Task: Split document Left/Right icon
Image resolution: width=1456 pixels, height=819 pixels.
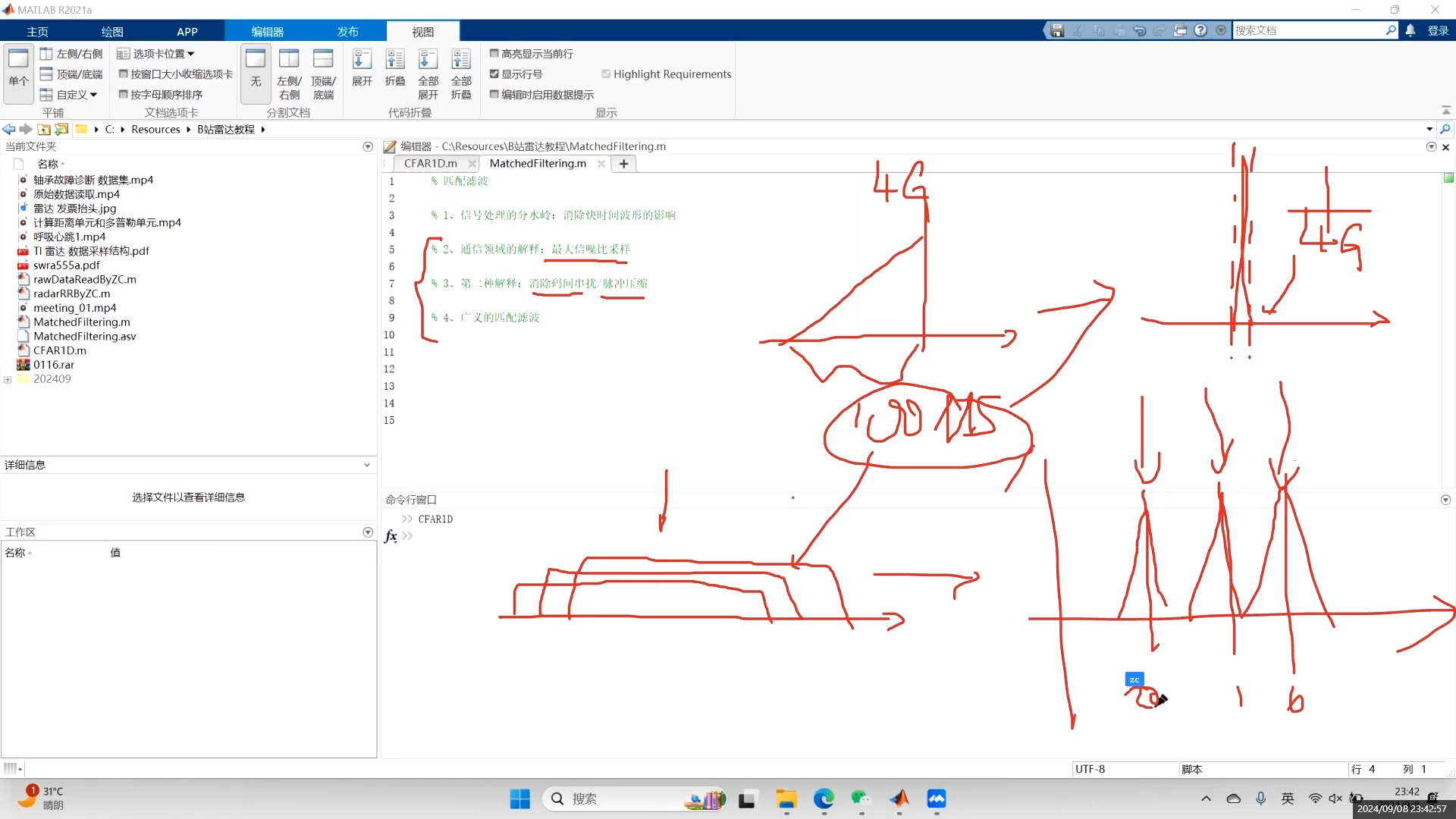Action: (289, 74)
